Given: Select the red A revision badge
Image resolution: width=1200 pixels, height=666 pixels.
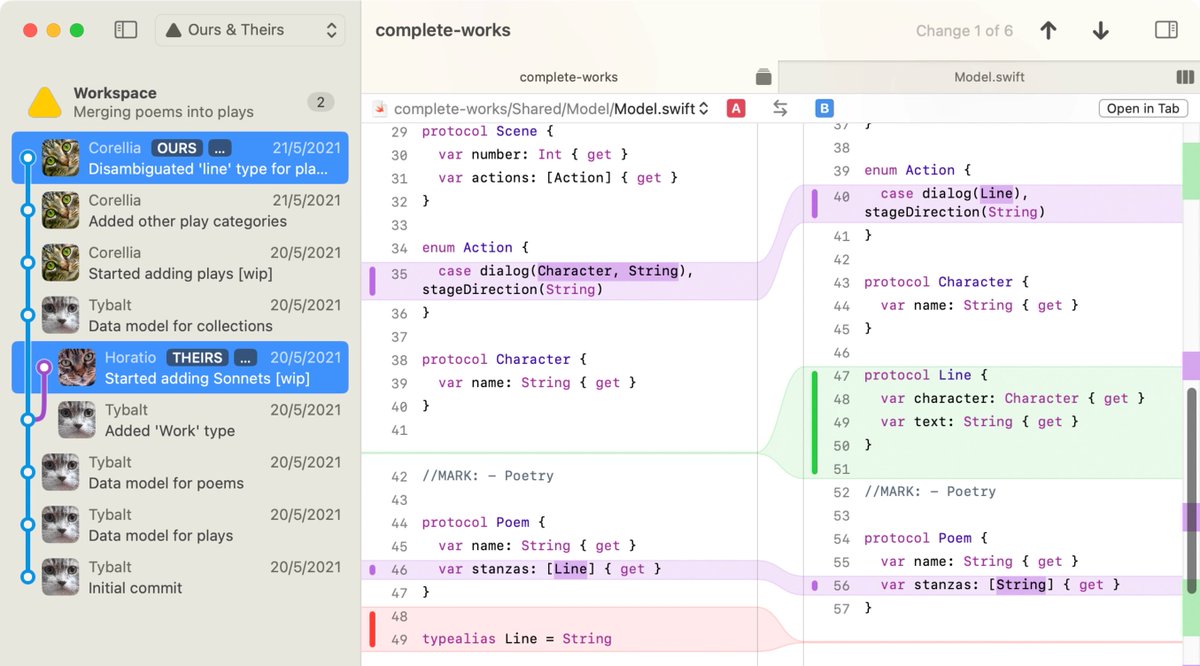Looking at the screenshot, I should [736, 109].
